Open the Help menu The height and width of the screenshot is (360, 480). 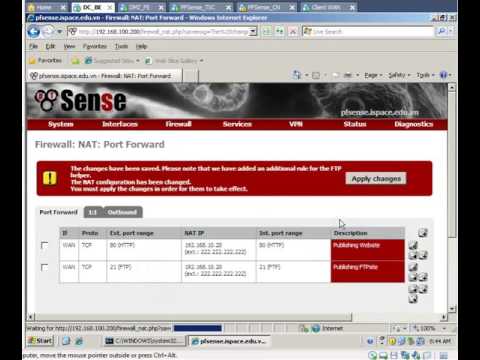tap(141, 46)
